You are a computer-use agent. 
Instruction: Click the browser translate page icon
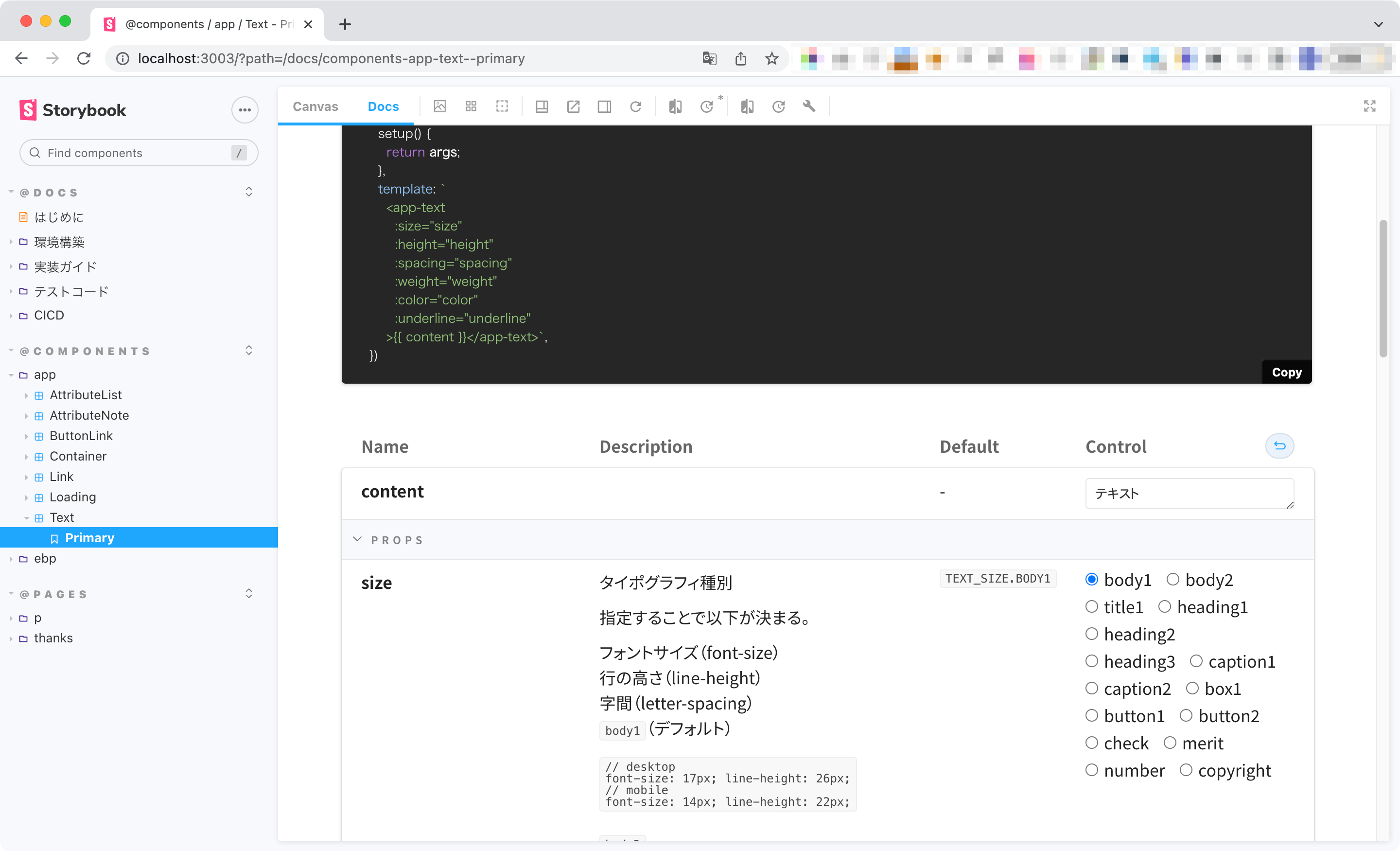pos(709,58)
